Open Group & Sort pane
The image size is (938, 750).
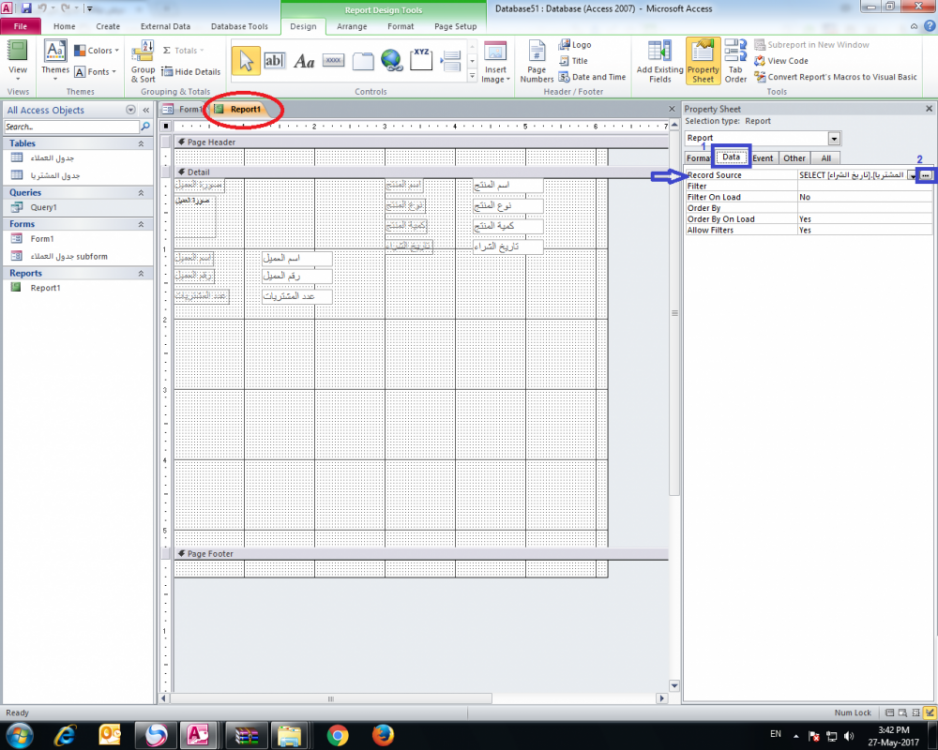(143, 61)
